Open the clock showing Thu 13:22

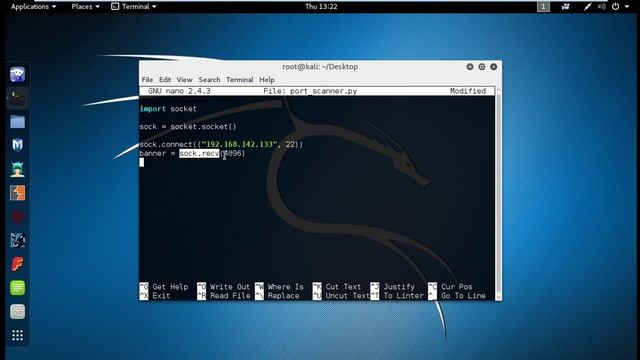(x=321, y=7)
